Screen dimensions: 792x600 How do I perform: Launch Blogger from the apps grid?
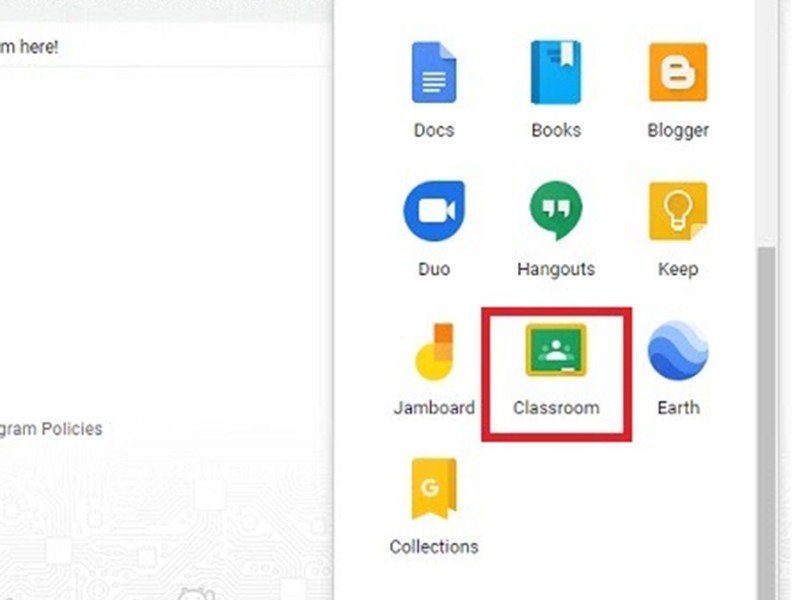point(678,73)
